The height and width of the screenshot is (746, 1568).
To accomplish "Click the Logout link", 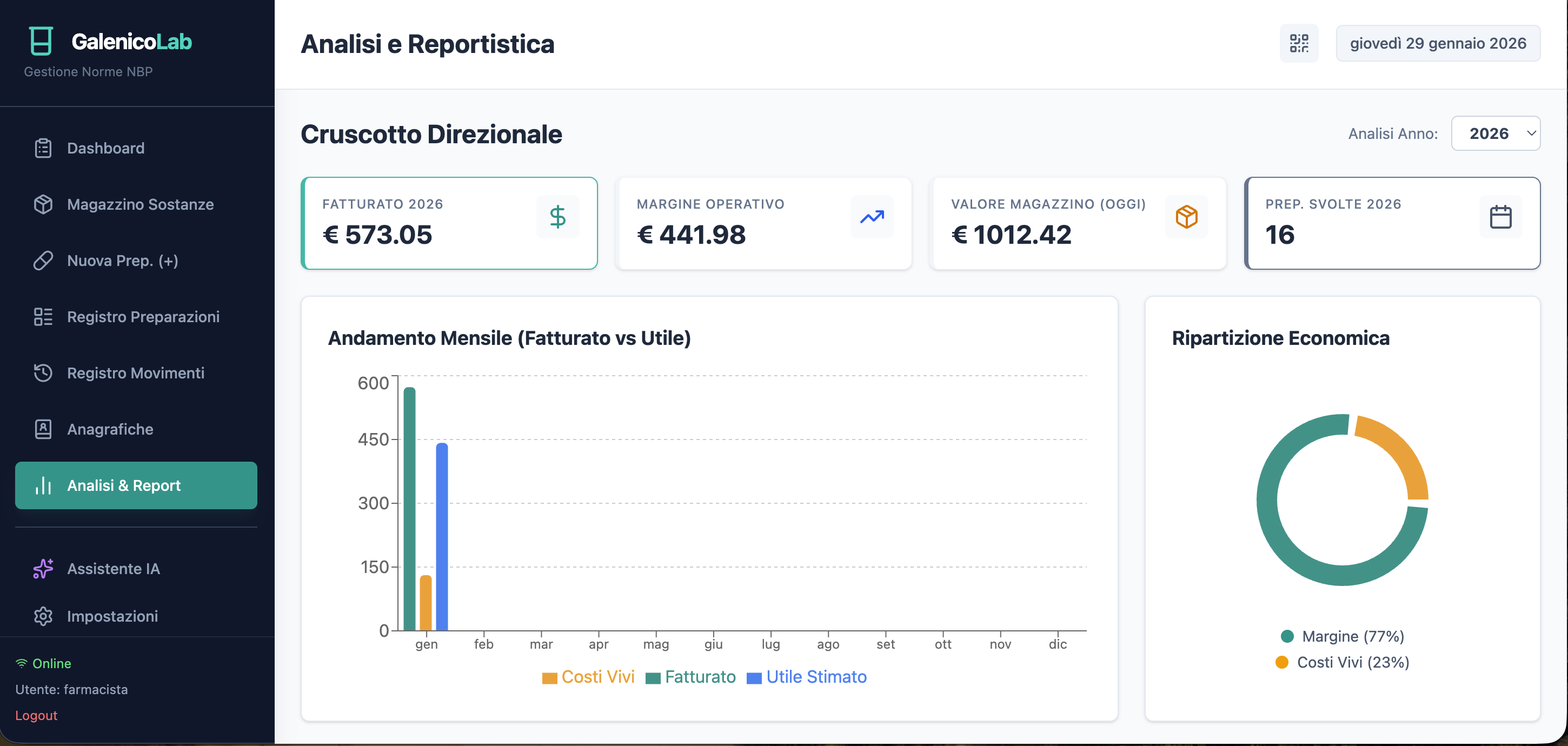I will point(36,715).
